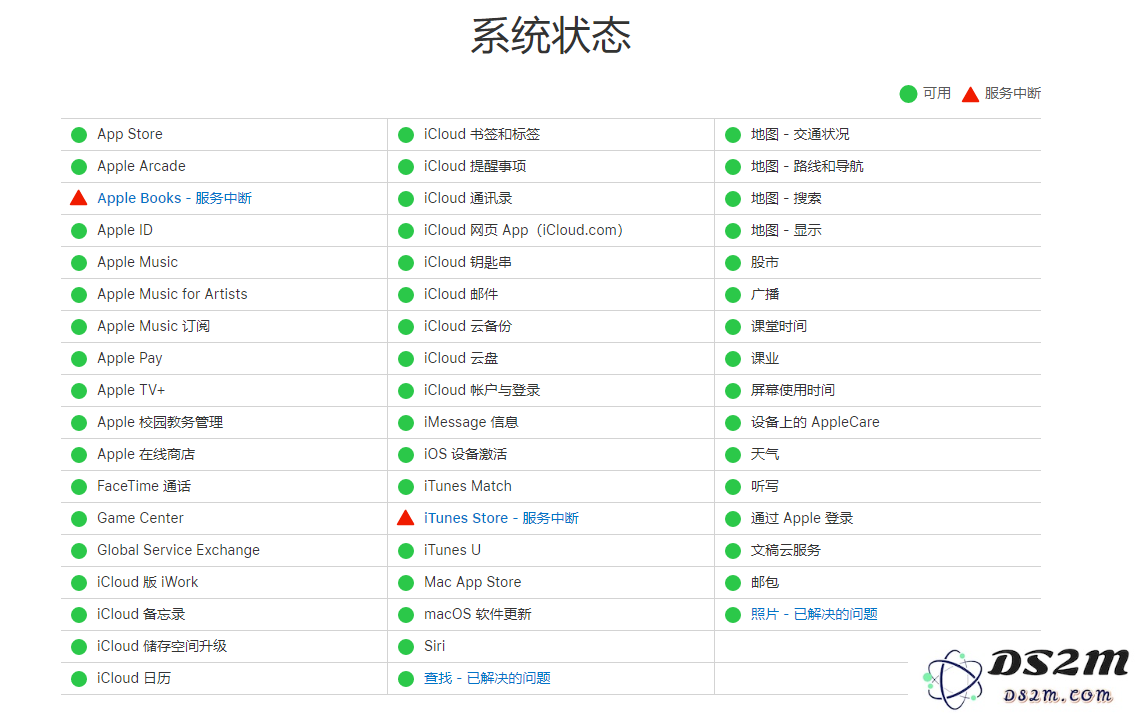
Task: Select the 设备上的 AppleCare row text
Action: coord(815,422)
